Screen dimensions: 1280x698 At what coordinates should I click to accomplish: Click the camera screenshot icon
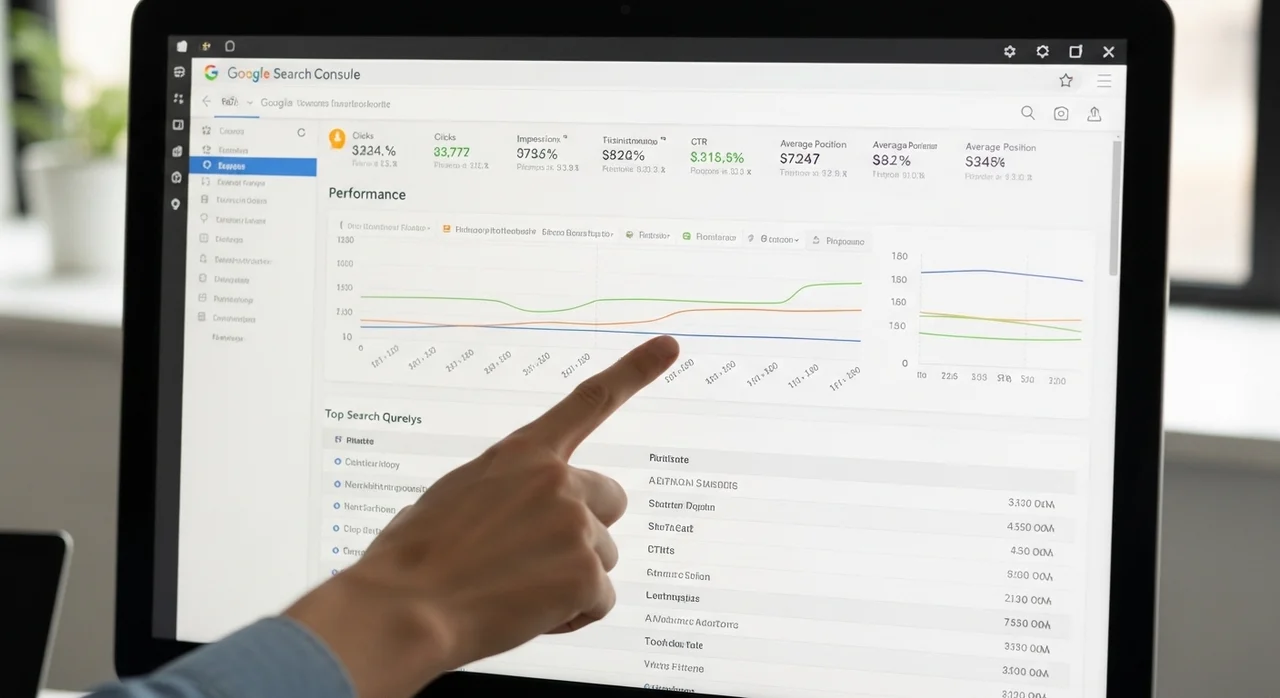click(x=1061, y=114)
